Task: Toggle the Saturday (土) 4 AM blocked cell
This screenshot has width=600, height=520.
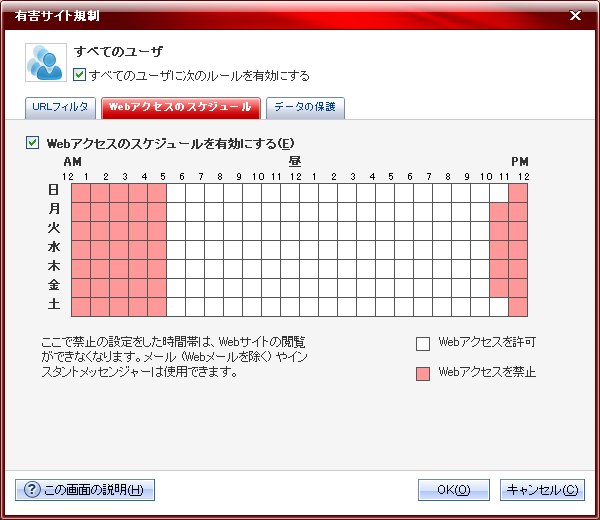Action: [x=157, y=307]
